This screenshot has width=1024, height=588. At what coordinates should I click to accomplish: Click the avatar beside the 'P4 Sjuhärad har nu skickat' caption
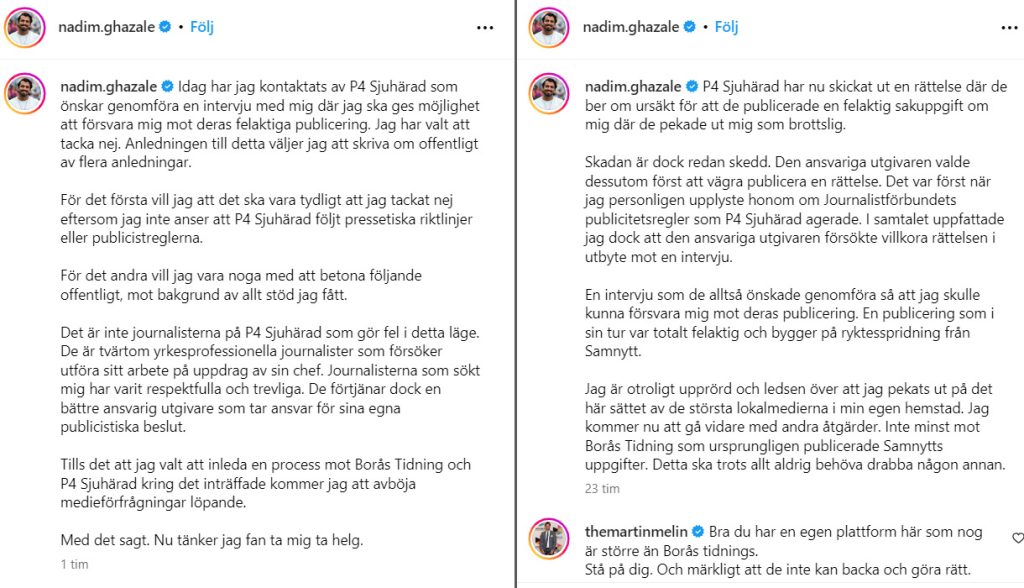[548, 94]
